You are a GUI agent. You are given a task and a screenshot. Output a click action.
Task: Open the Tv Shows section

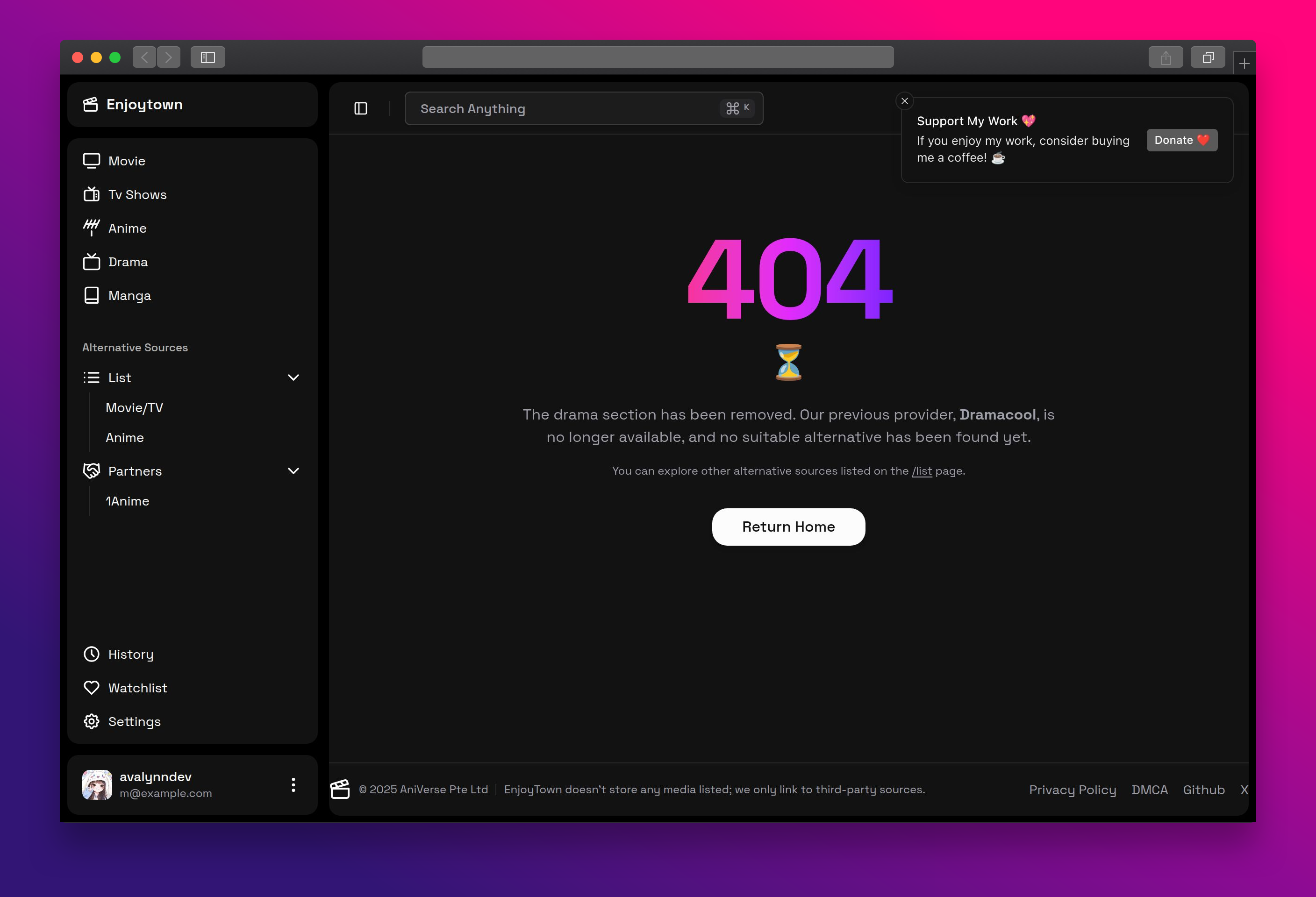click(x=193, y=195)
